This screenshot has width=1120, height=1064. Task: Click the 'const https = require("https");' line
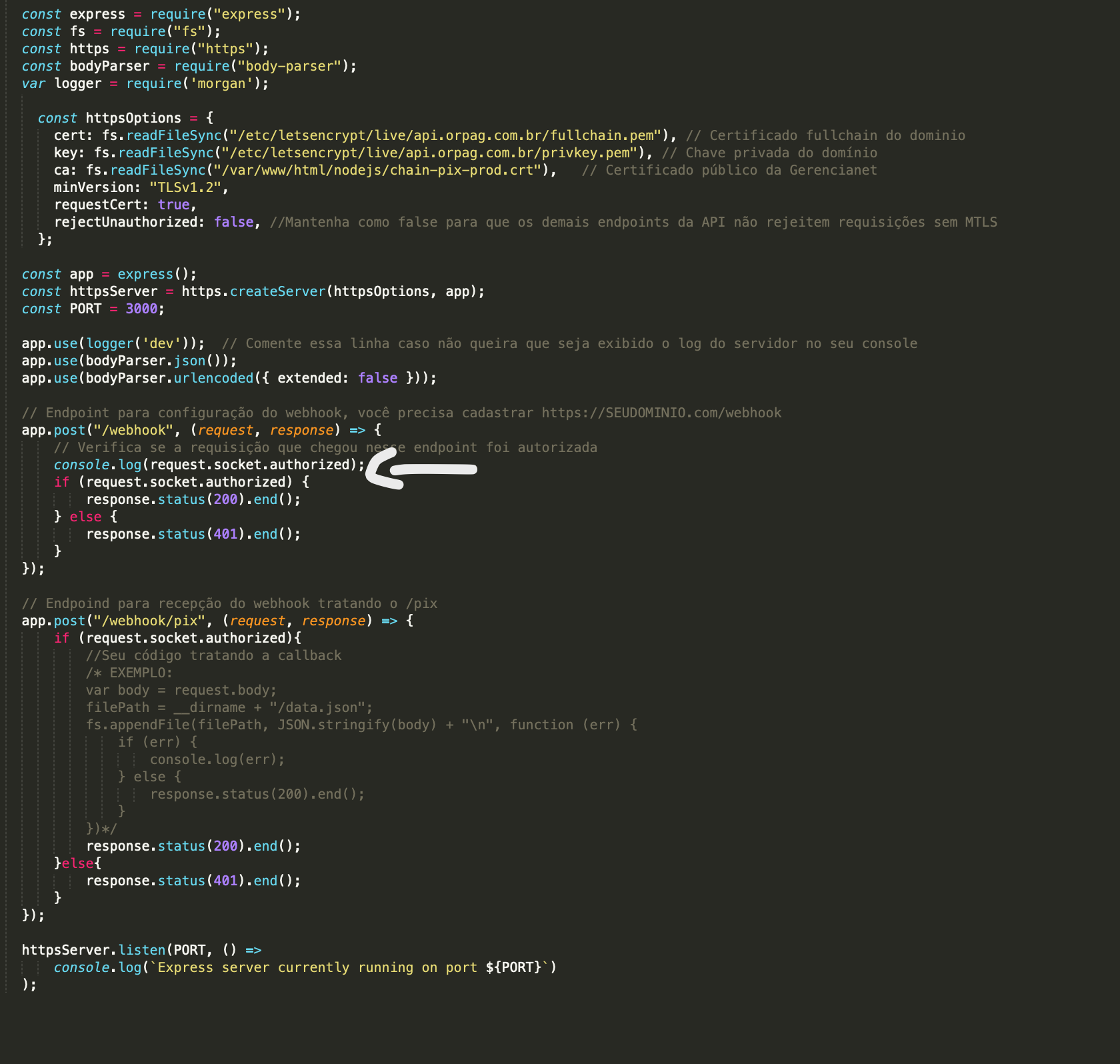pyautogui.click(x=145, y=49)
